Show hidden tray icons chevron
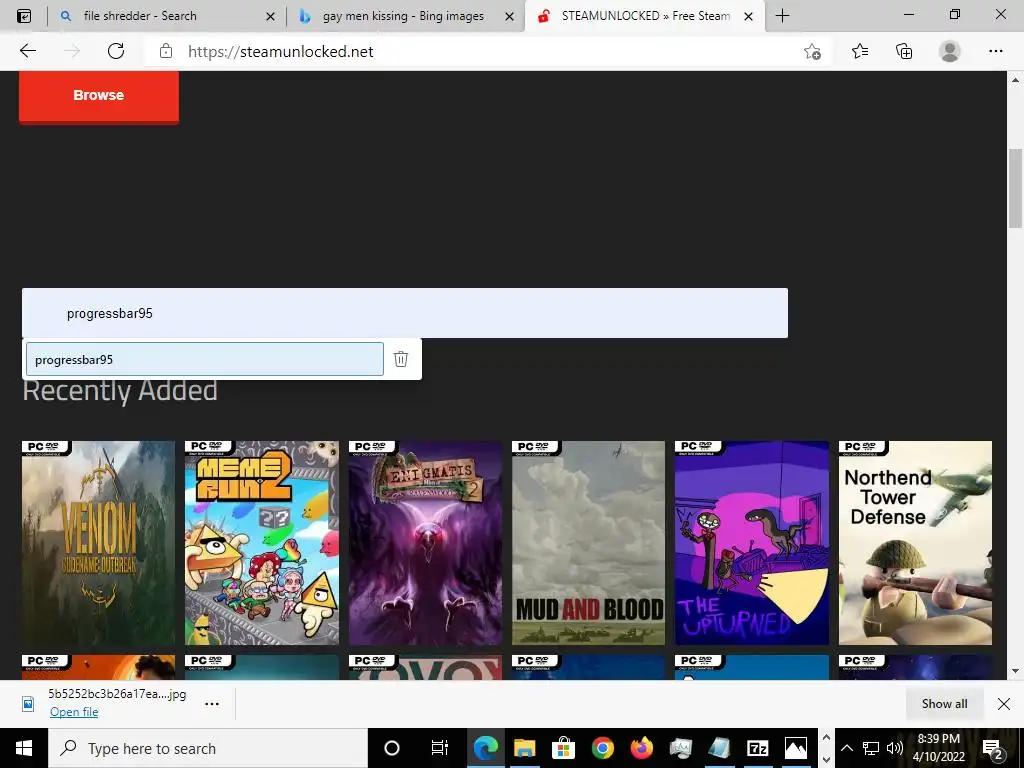 846,748
